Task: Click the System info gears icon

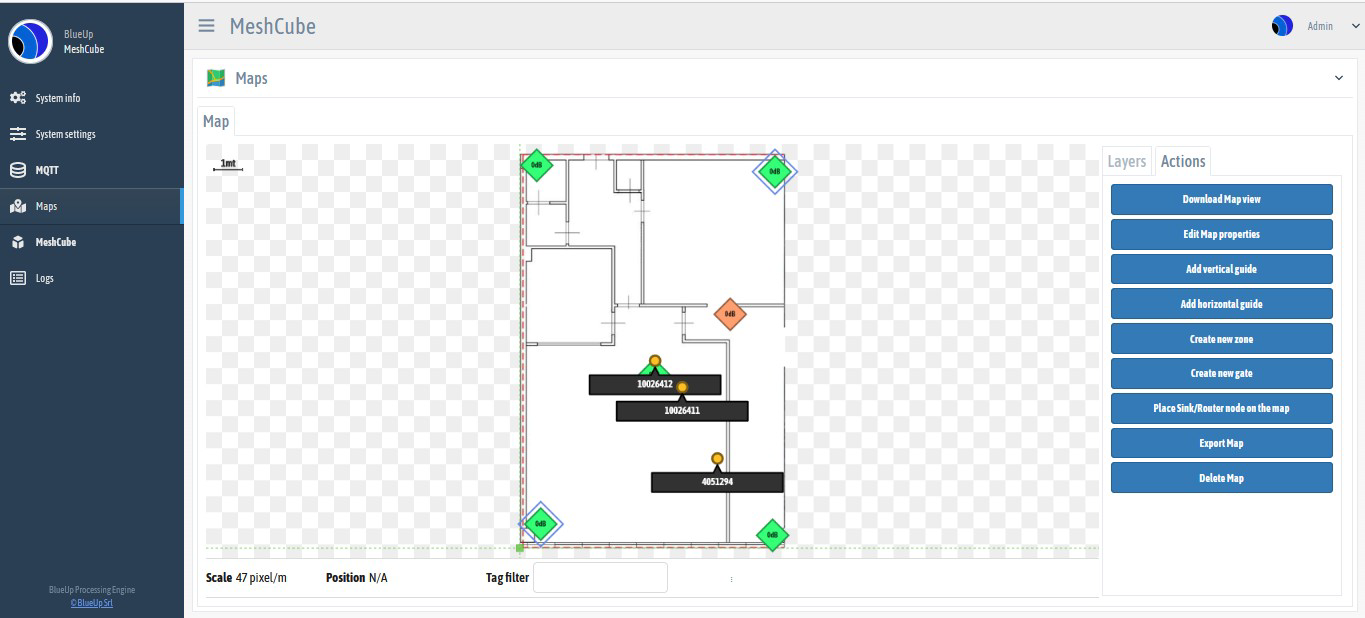Action: [18, 98]
